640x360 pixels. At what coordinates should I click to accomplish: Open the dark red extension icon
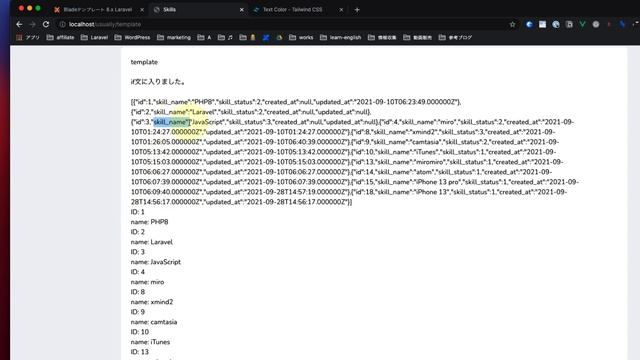point(609,24)
